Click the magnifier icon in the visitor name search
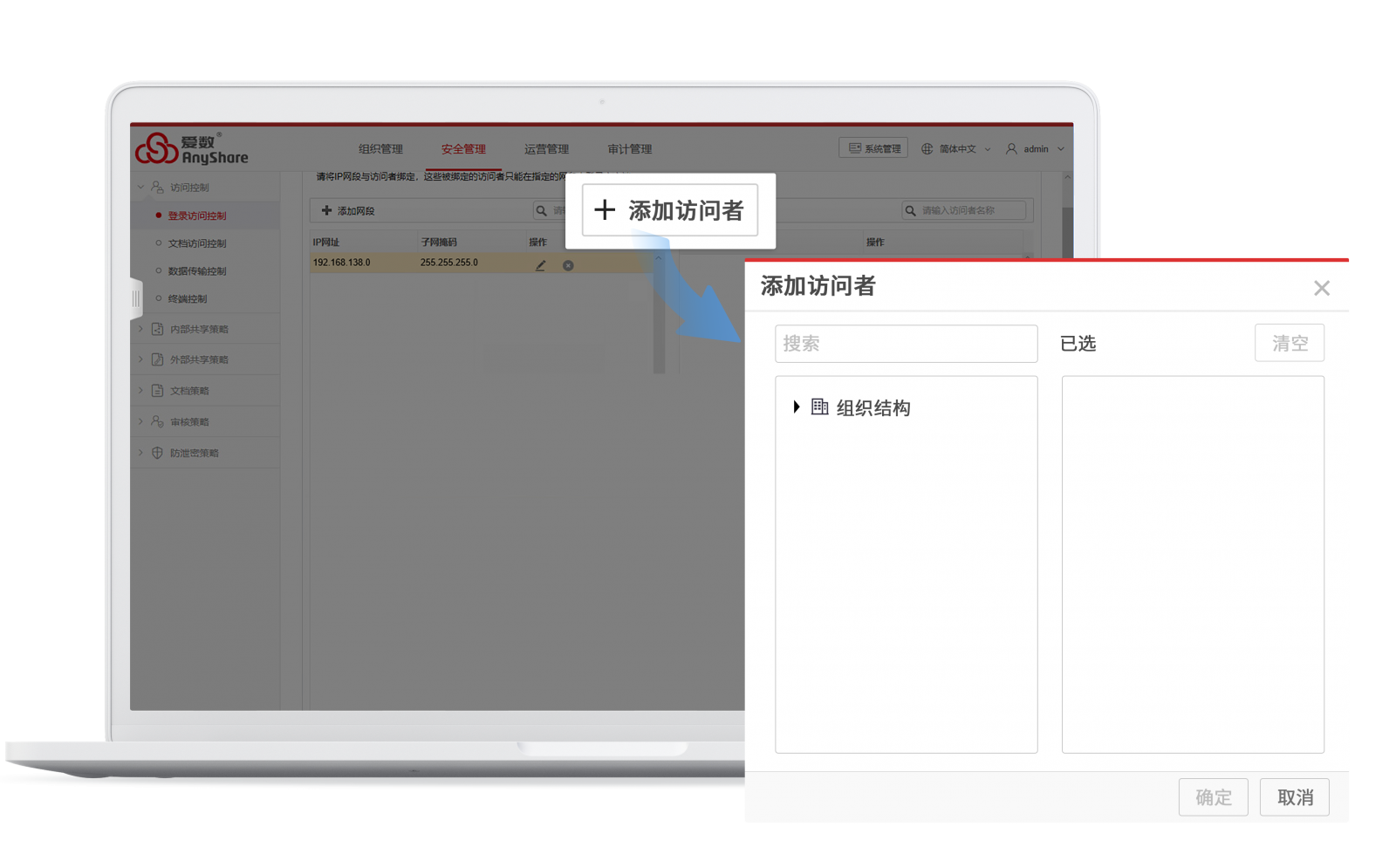This screenshot has width=1396, height=868. pyautogui.click(x=911, y=210)
